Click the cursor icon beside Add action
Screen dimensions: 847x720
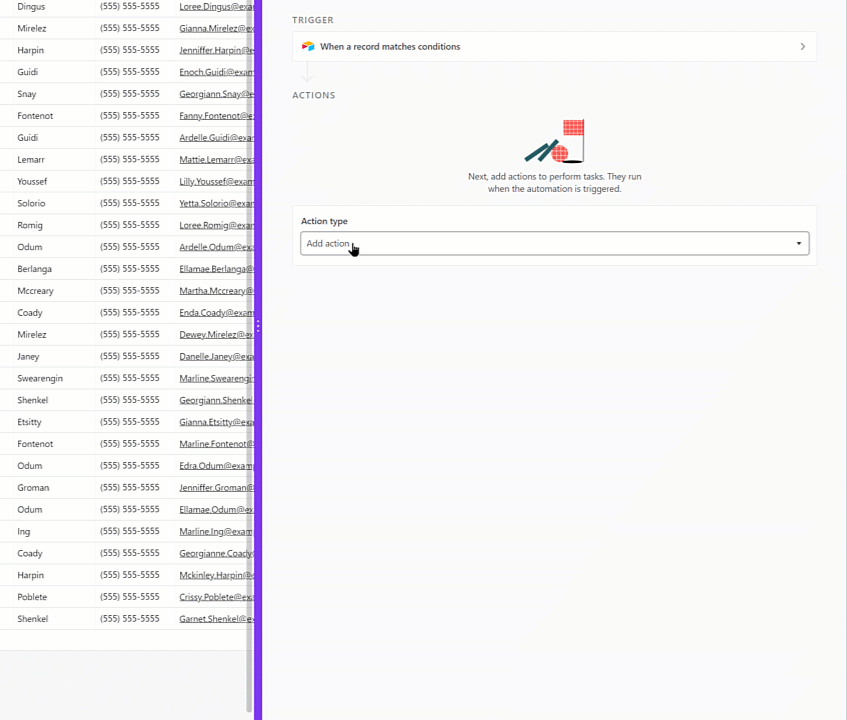[354, 247]
